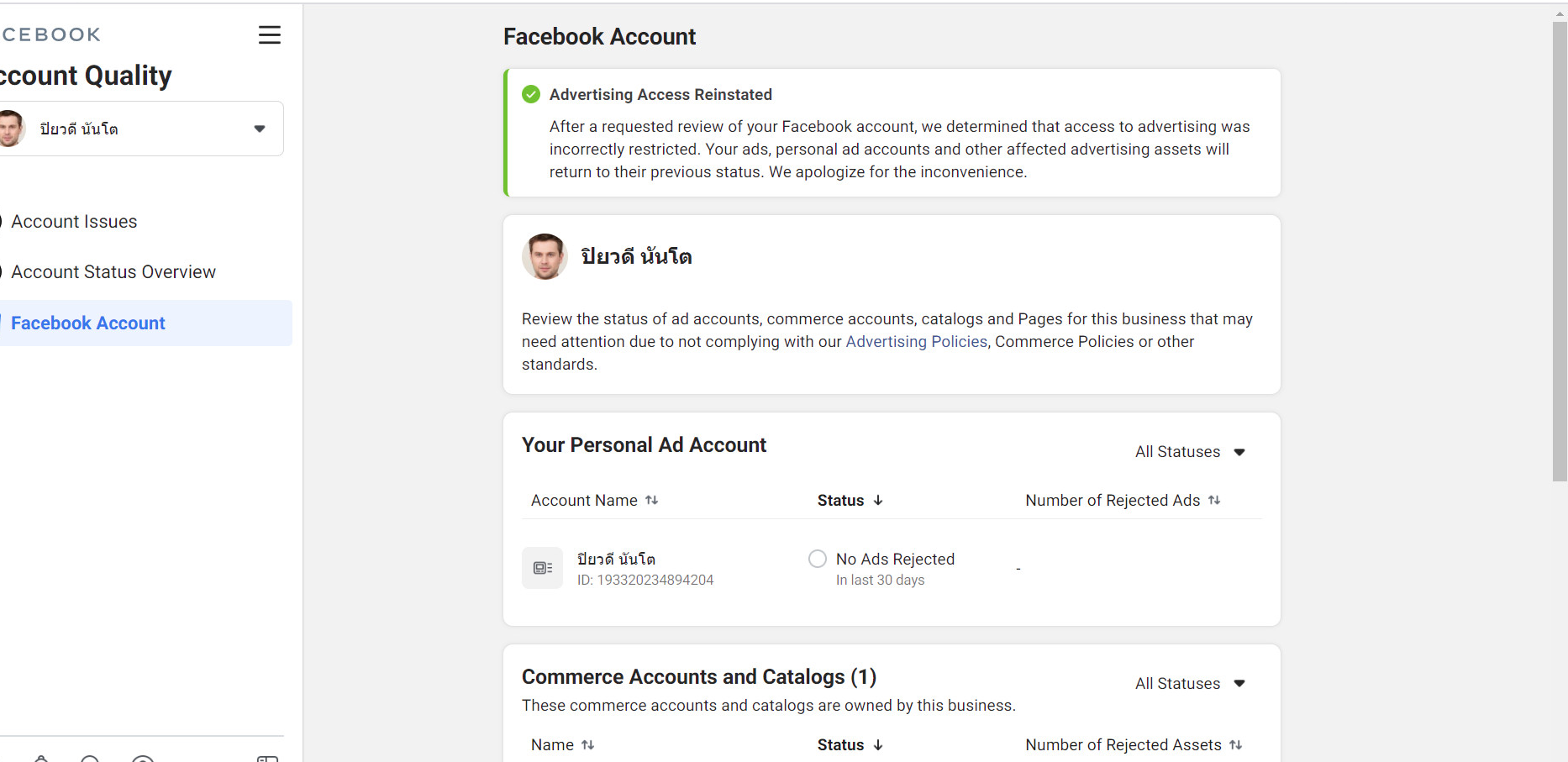Sort commerce accounts by Status arrow
1568x762 pixels.
pyautogui.click(x=878, y=744)
